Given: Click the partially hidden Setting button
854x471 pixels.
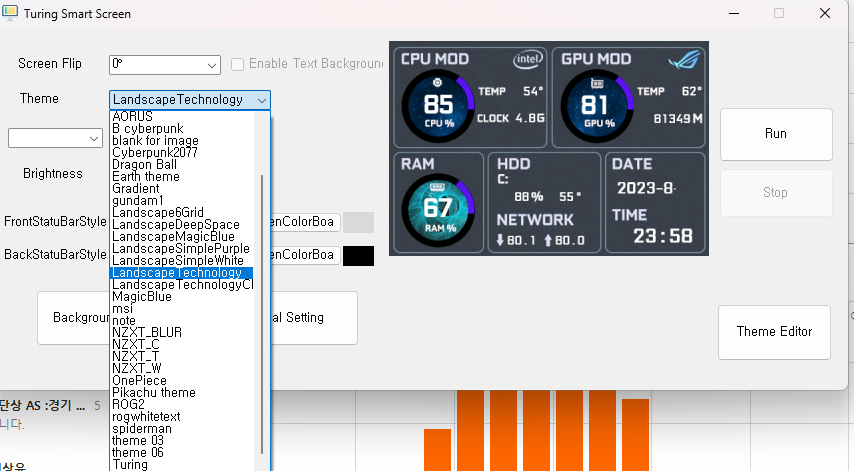Looking at the screenshot, I should pos(314,318).
